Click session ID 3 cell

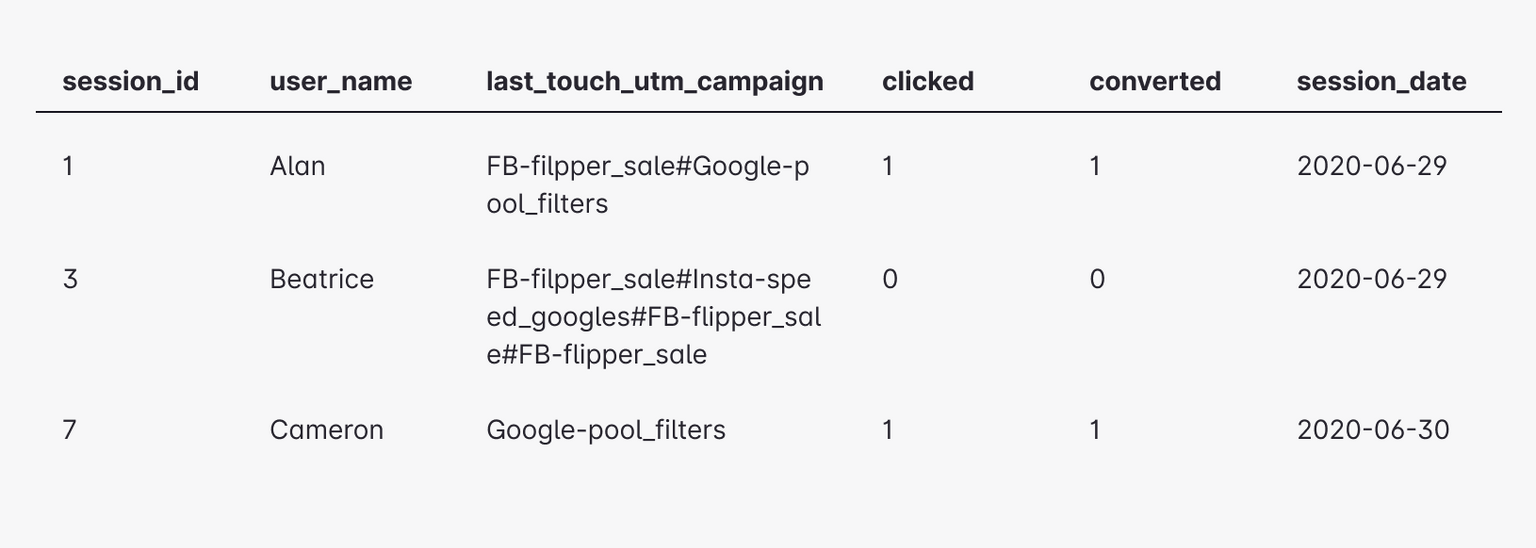[70, 279]
